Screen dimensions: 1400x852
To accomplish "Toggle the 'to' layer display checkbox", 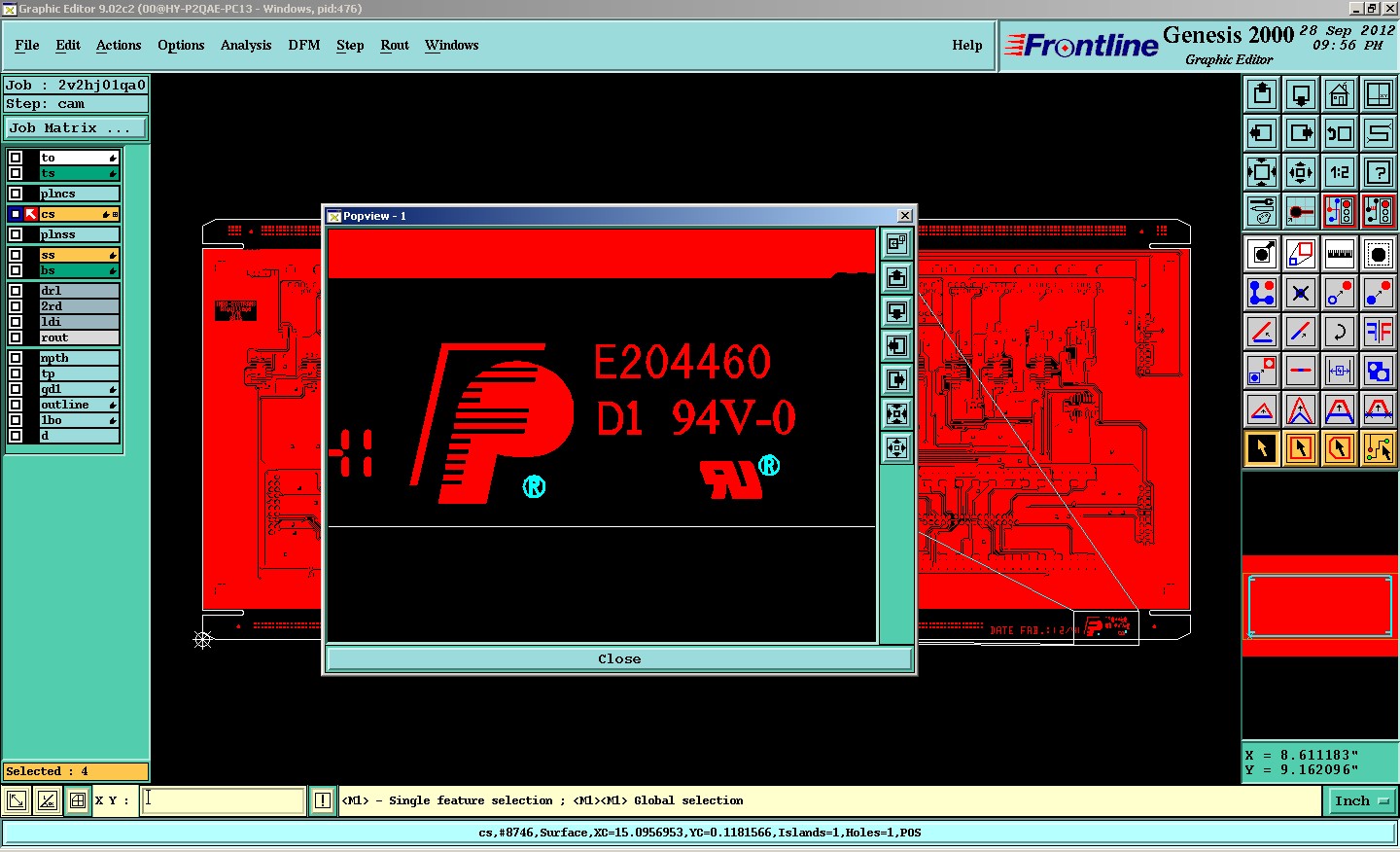I will pyautogui.click(x=16, y=158).
